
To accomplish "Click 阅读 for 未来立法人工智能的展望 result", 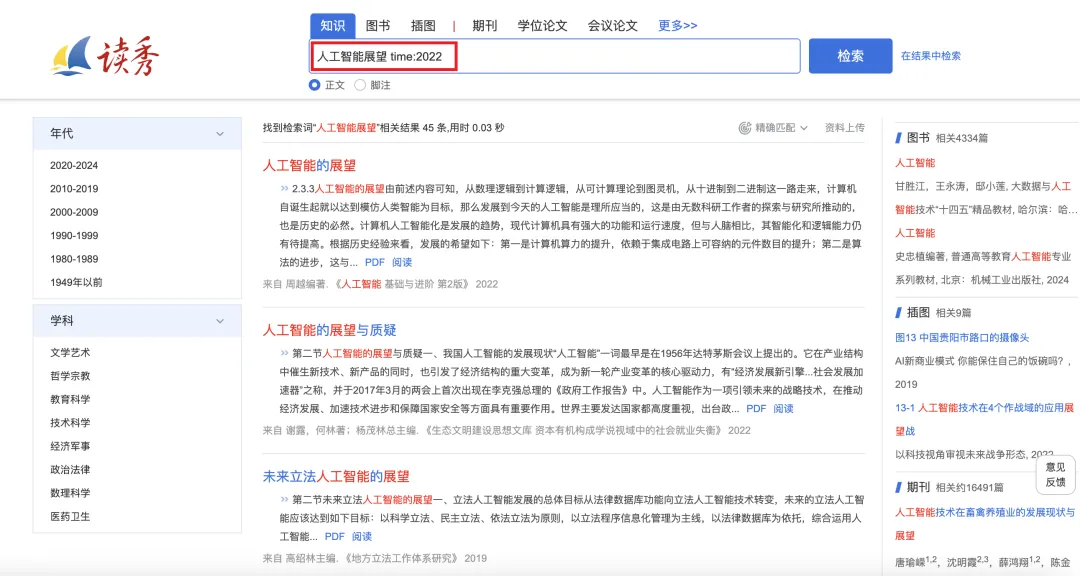I will (x=362, y=537).
